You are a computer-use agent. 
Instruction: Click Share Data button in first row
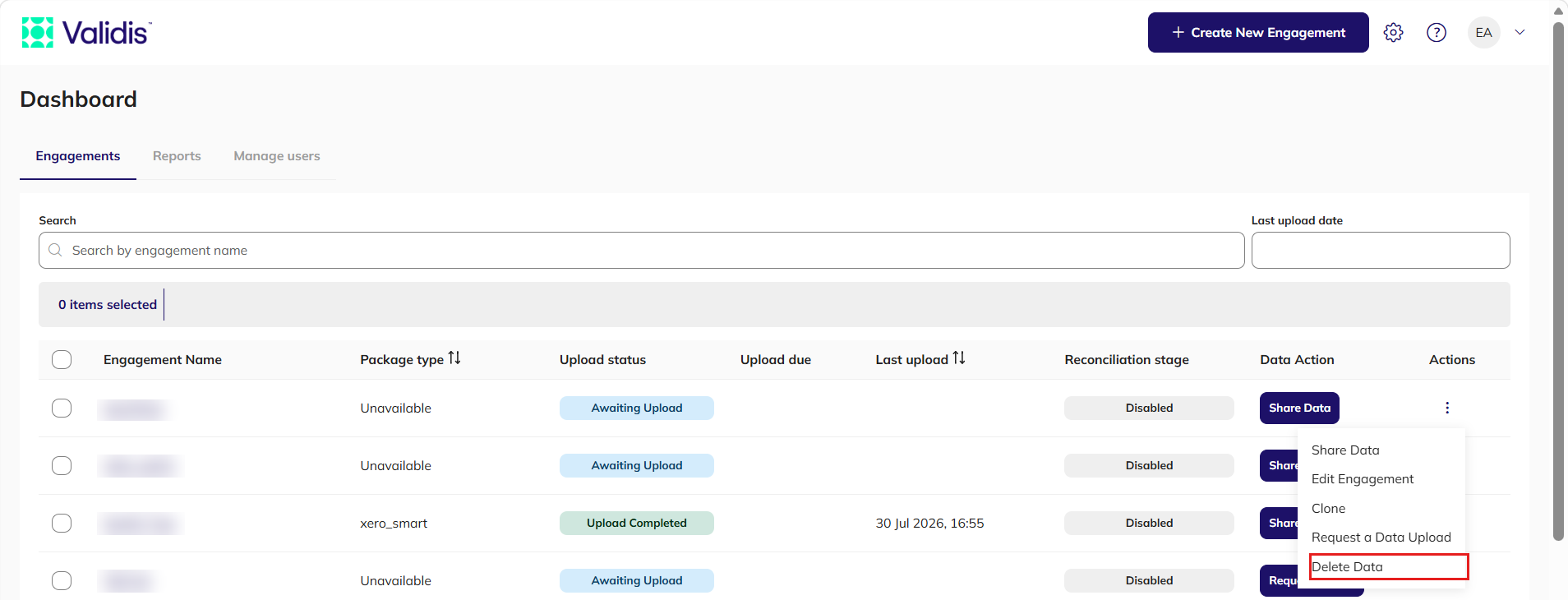click(1299, 408)
